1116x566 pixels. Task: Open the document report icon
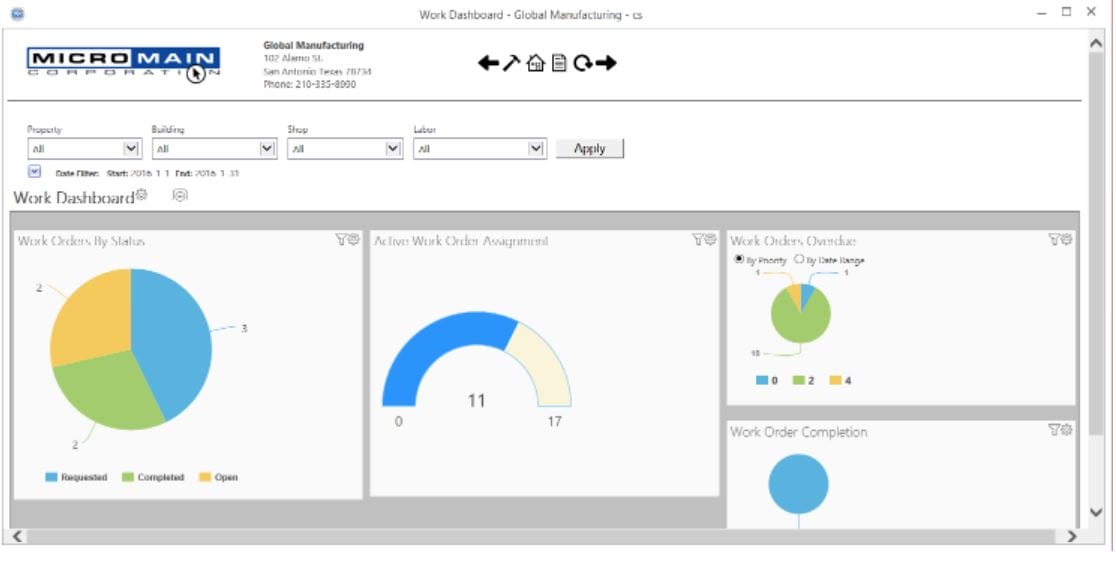pyautogui.click(x=559, y=63)
